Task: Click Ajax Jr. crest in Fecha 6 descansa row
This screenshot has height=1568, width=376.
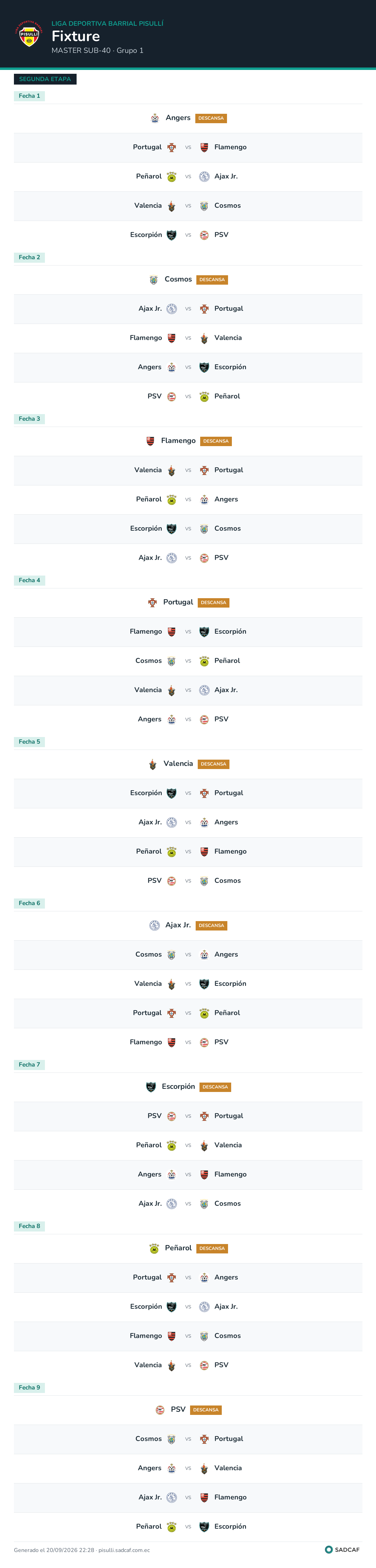Action: click(155, 925)
